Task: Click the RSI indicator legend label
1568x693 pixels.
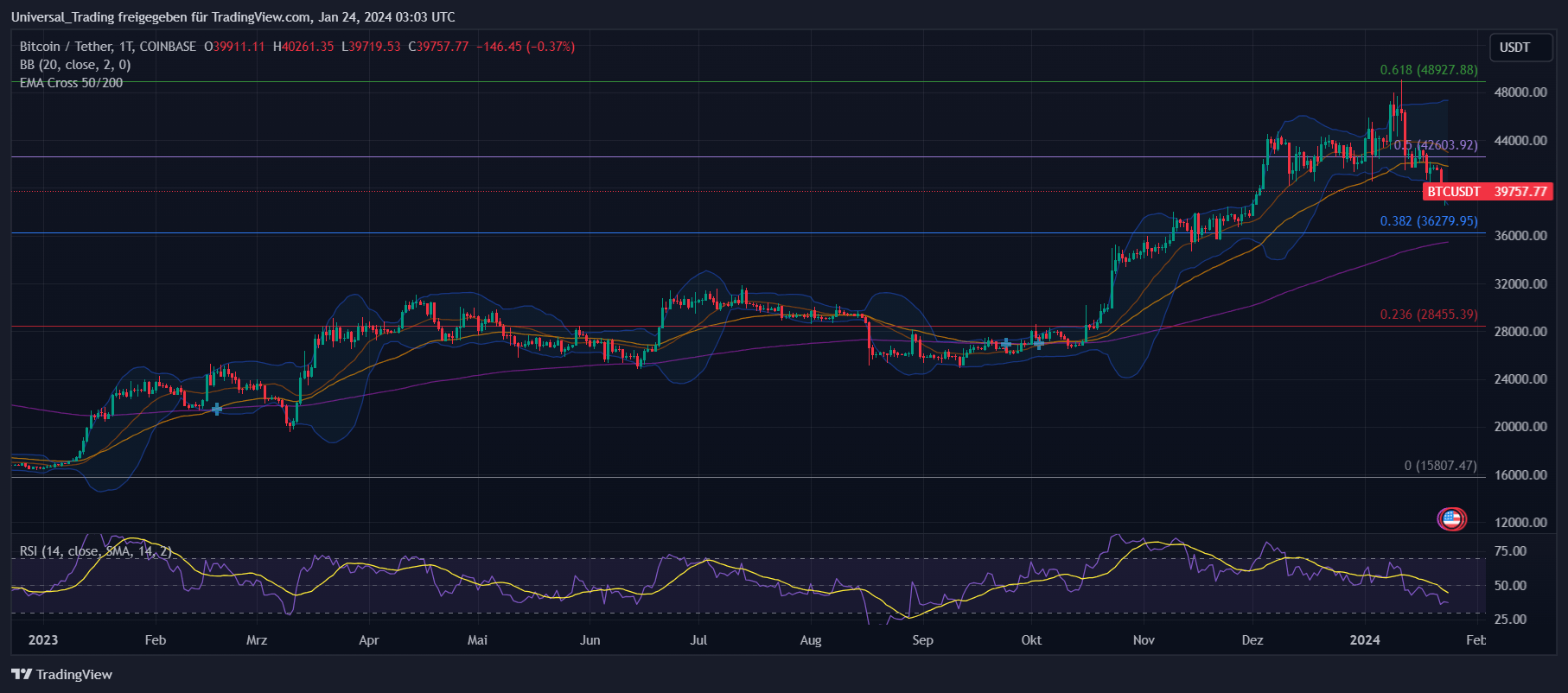Action: tap(95, 551)
